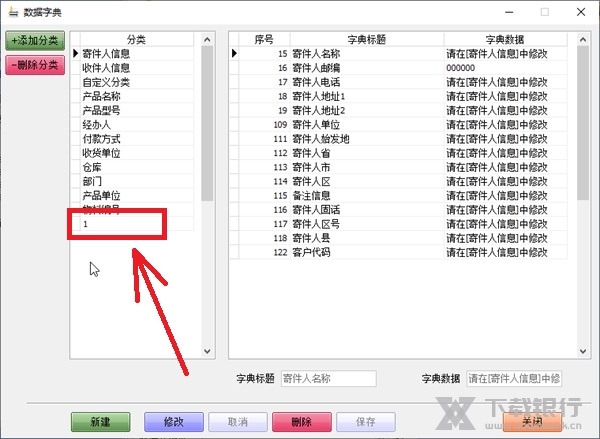Click the 分类 column header
Image resolution: width=600 pixels, height=439 pixels.
[137, 39]
